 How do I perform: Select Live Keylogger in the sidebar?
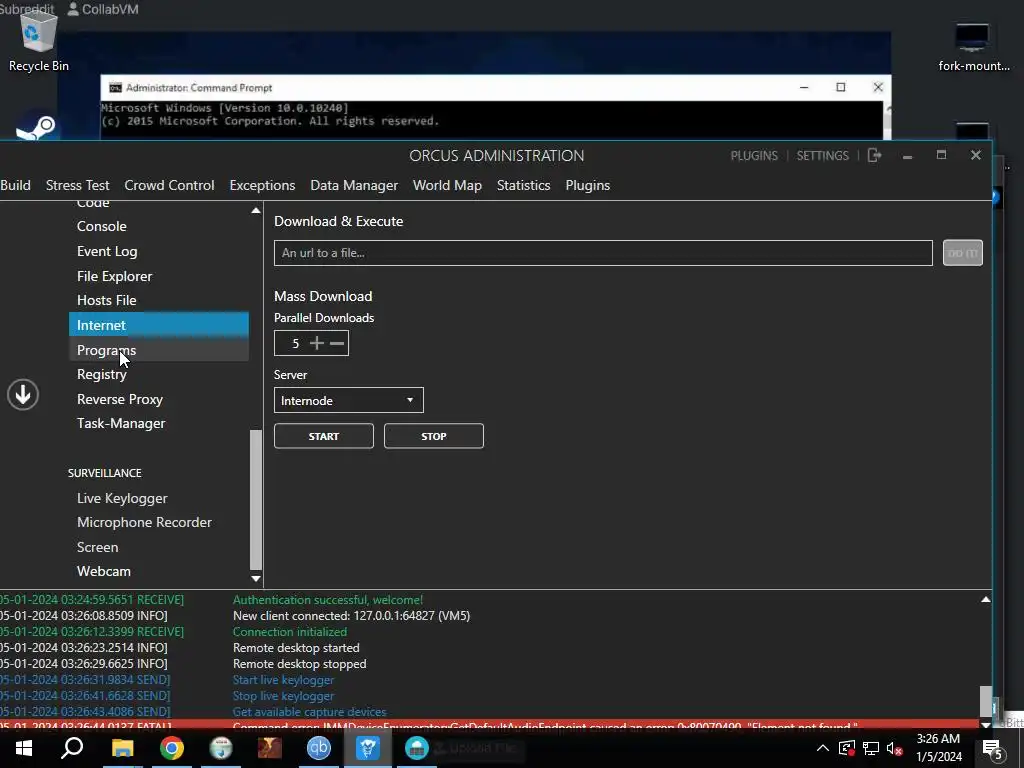point(159,498)
